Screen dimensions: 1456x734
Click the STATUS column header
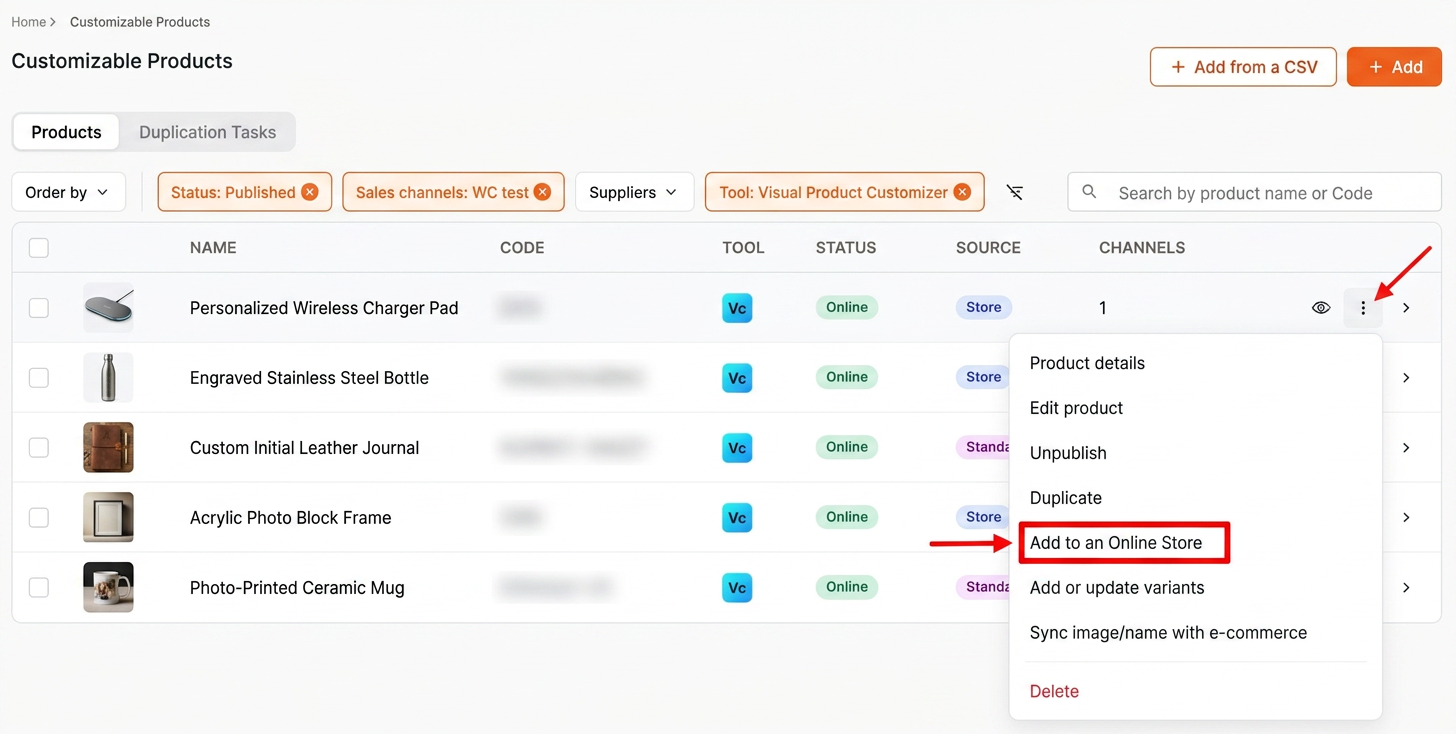coord(846,248)
